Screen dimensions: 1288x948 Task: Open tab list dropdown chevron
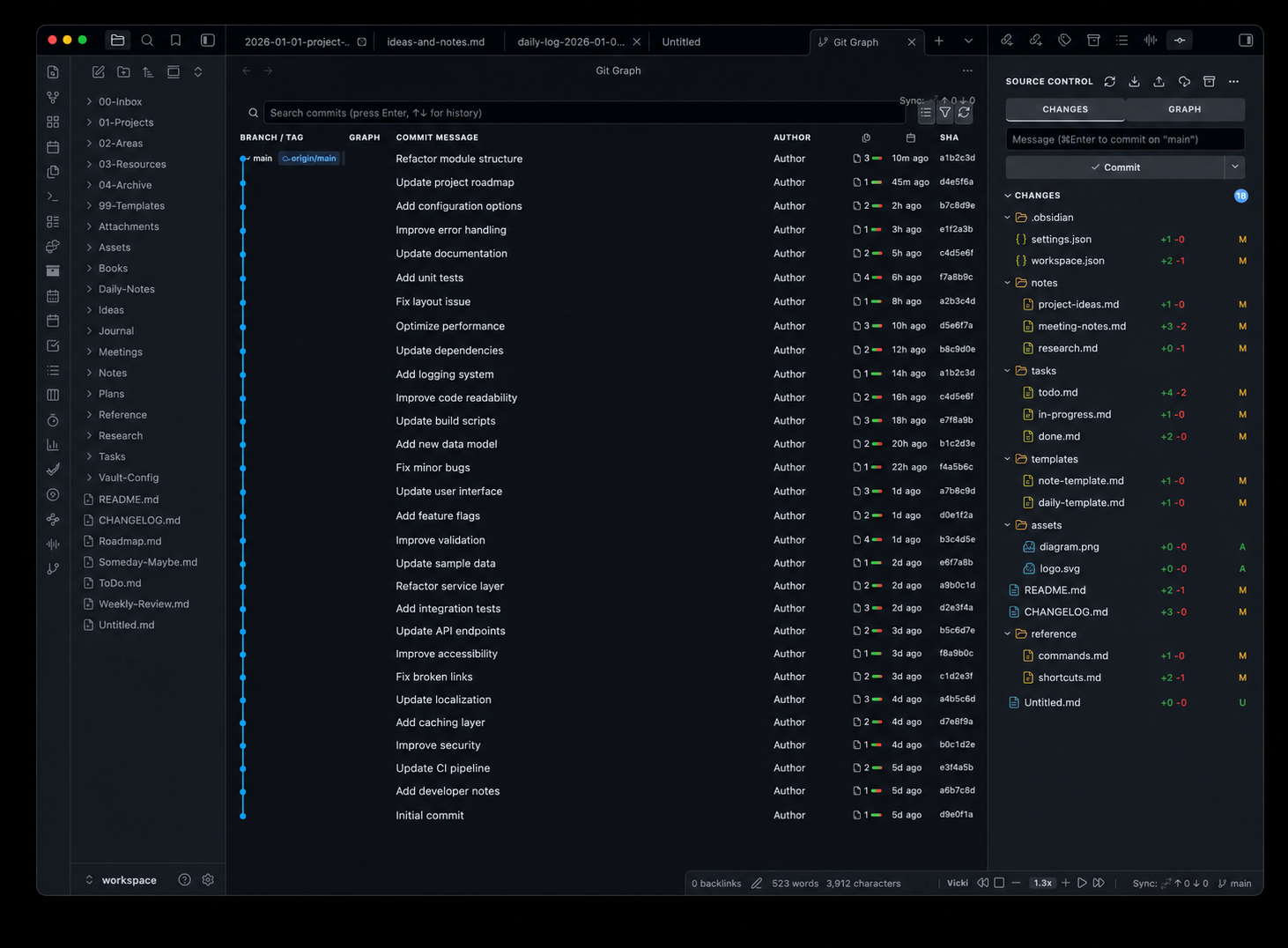(968, 41)
